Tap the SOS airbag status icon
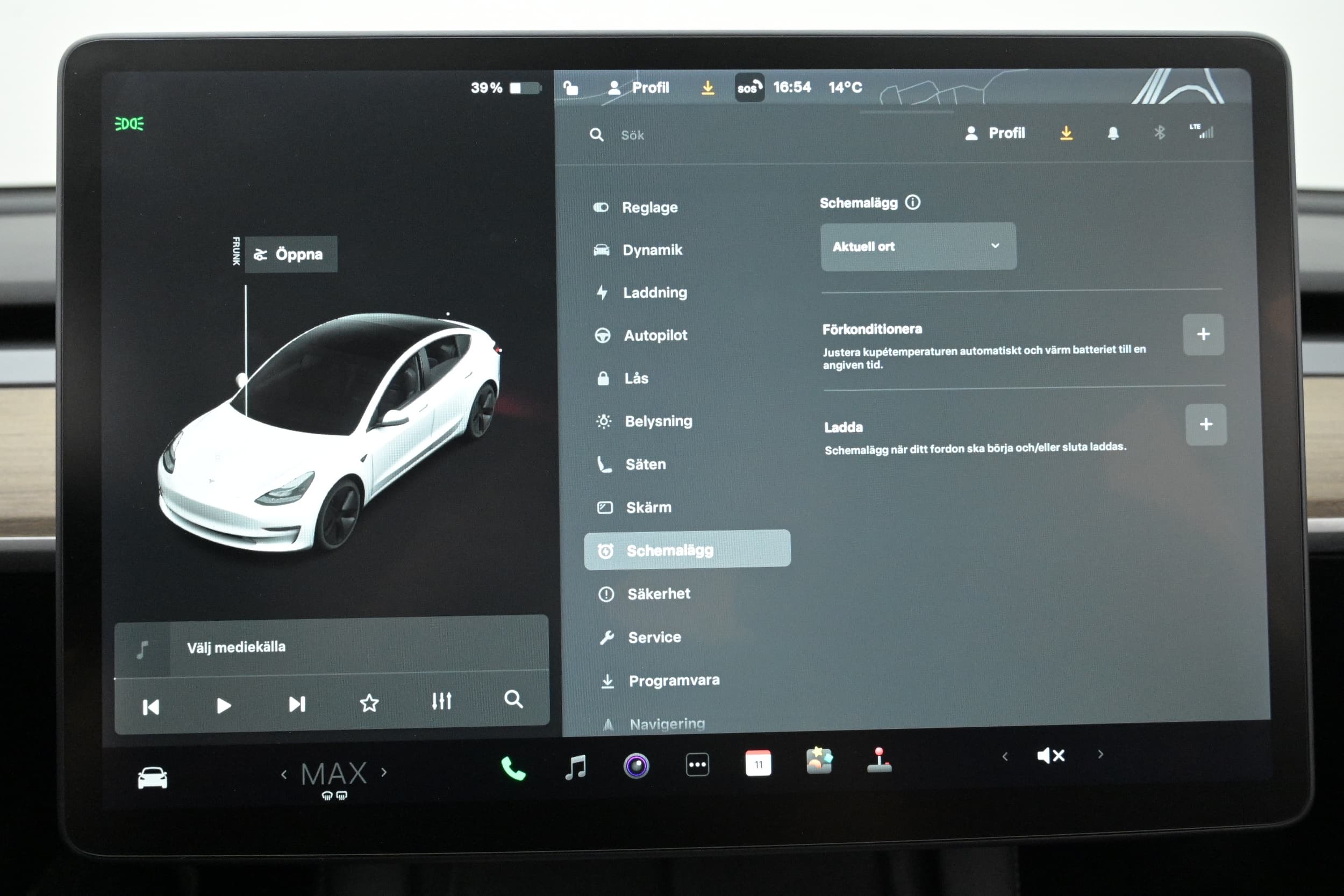 tap(749, 88)
